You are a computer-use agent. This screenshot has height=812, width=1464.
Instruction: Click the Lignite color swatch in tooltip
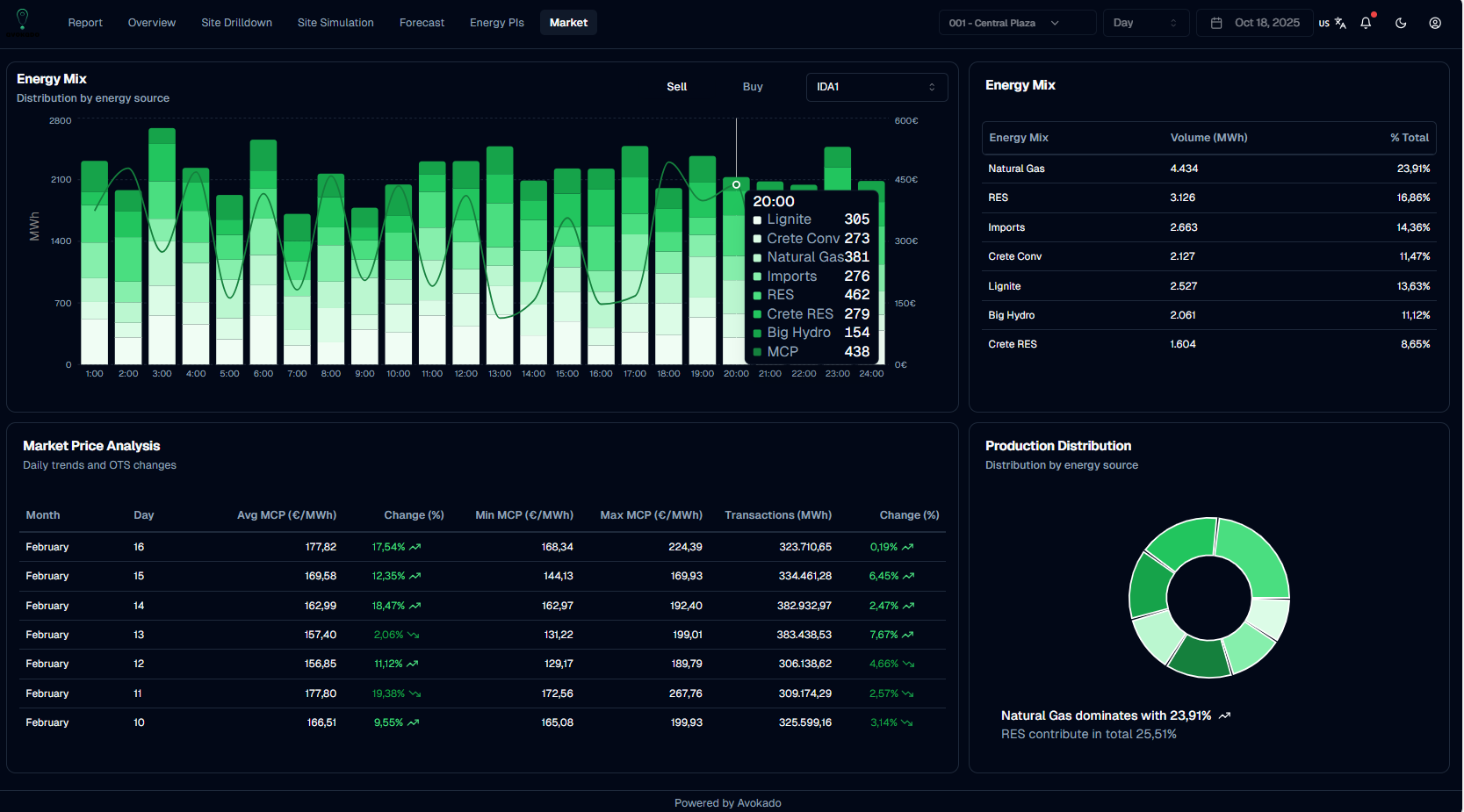(757, 220)
